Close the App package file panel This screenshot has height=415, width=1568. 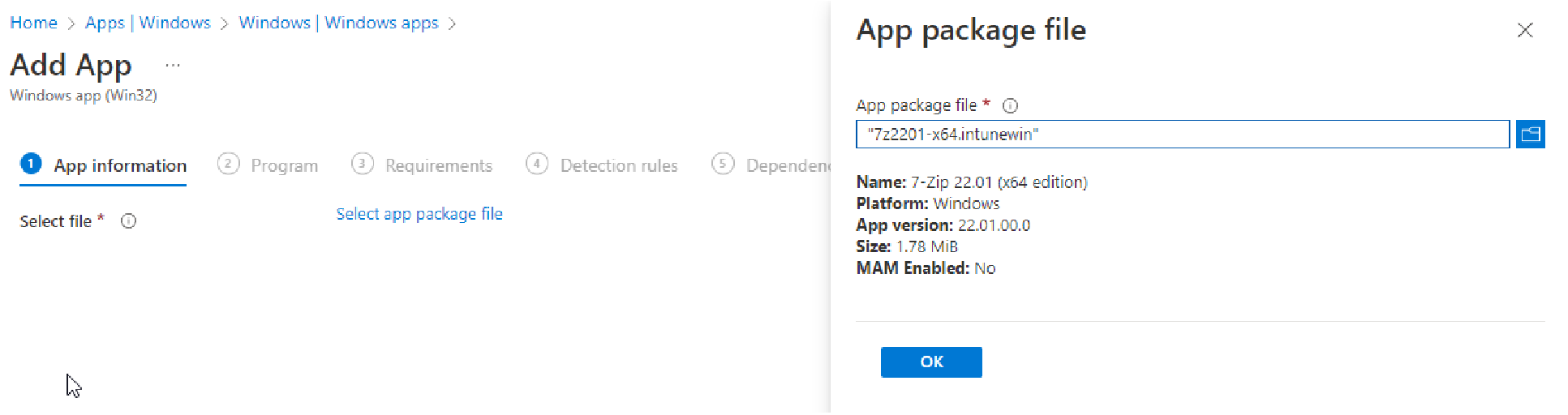pos(1524,30)
